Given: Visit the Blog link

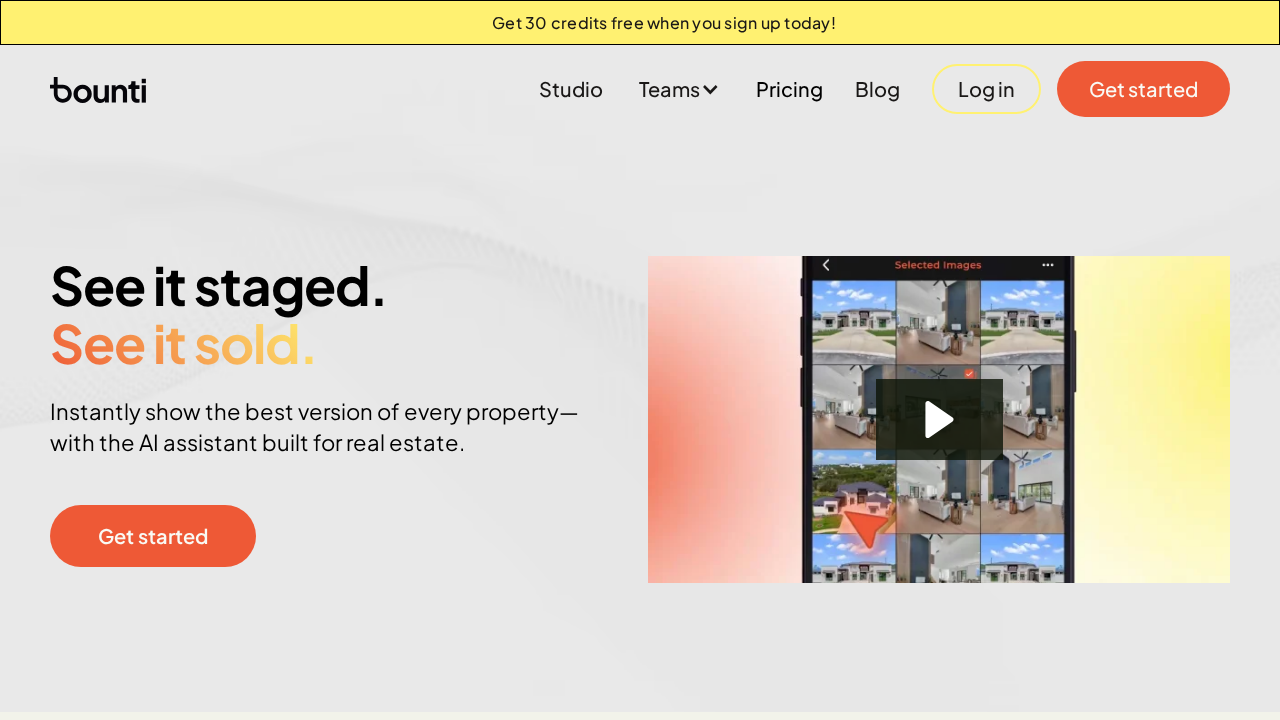Looking at the screenshot, I should pos(877,90).
